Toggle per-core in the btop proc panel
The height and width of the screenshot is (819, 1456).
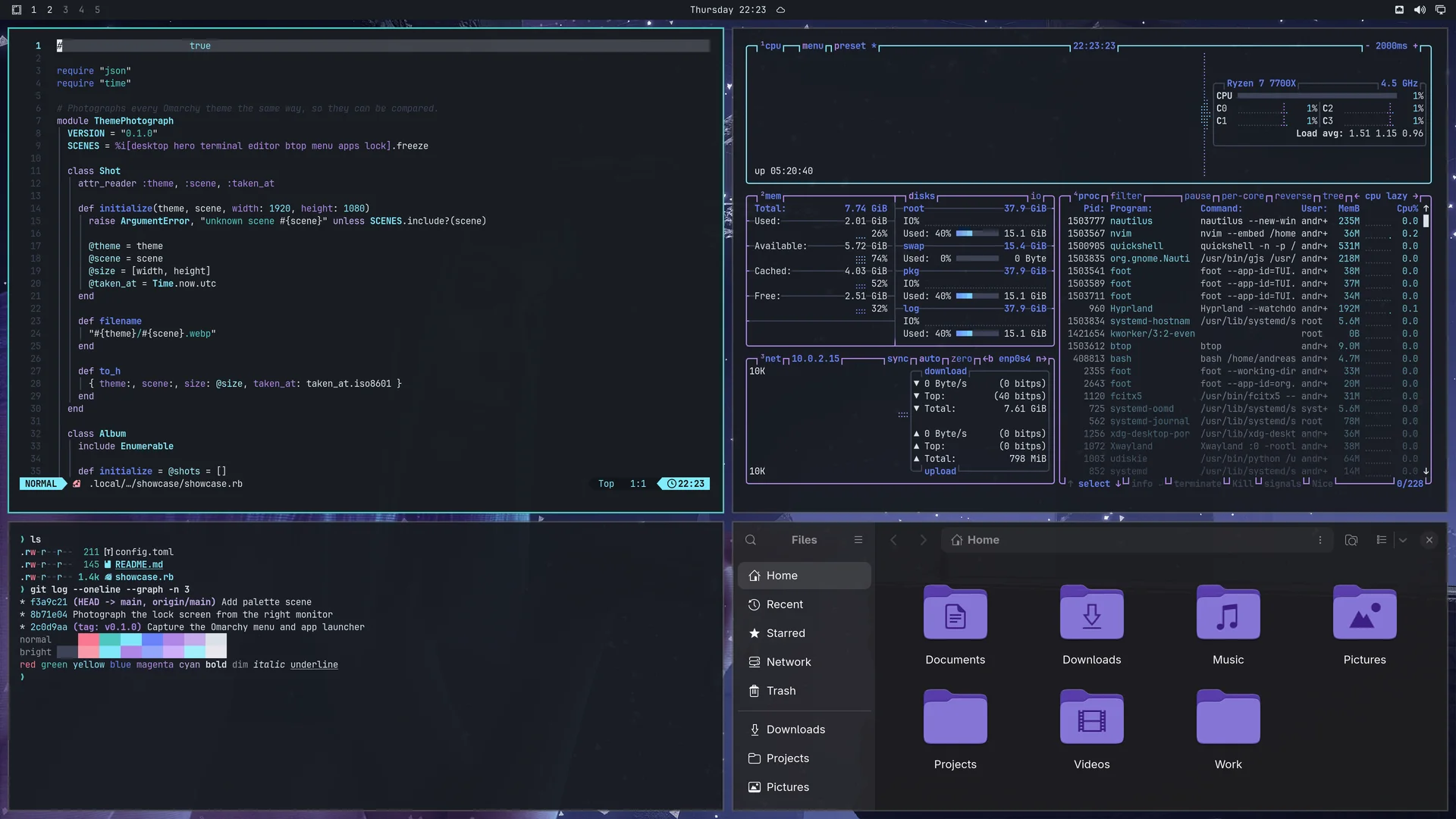[x=1242, y=196]
